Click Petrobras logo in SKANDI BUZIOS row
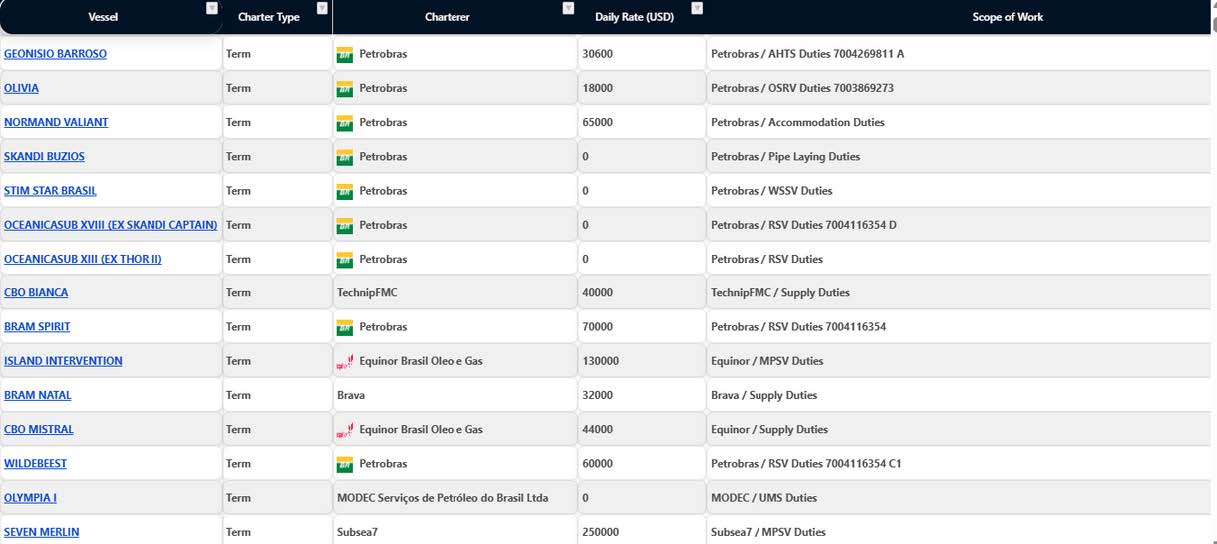Screen dimensions: 1217x544 pyautogui.click(x=345, y=157)
